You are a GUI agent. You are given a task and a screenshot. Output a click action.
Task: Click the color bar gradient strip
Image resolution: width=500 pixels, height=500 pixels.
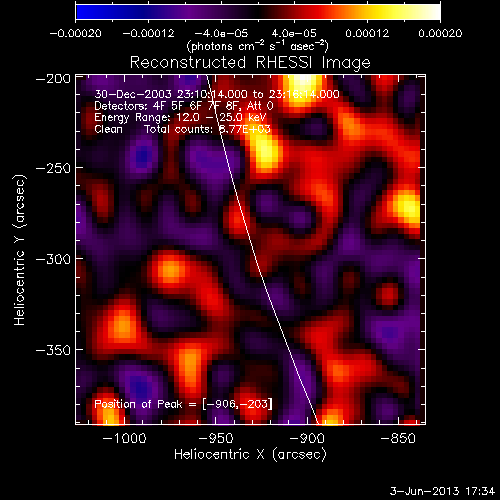258,12
